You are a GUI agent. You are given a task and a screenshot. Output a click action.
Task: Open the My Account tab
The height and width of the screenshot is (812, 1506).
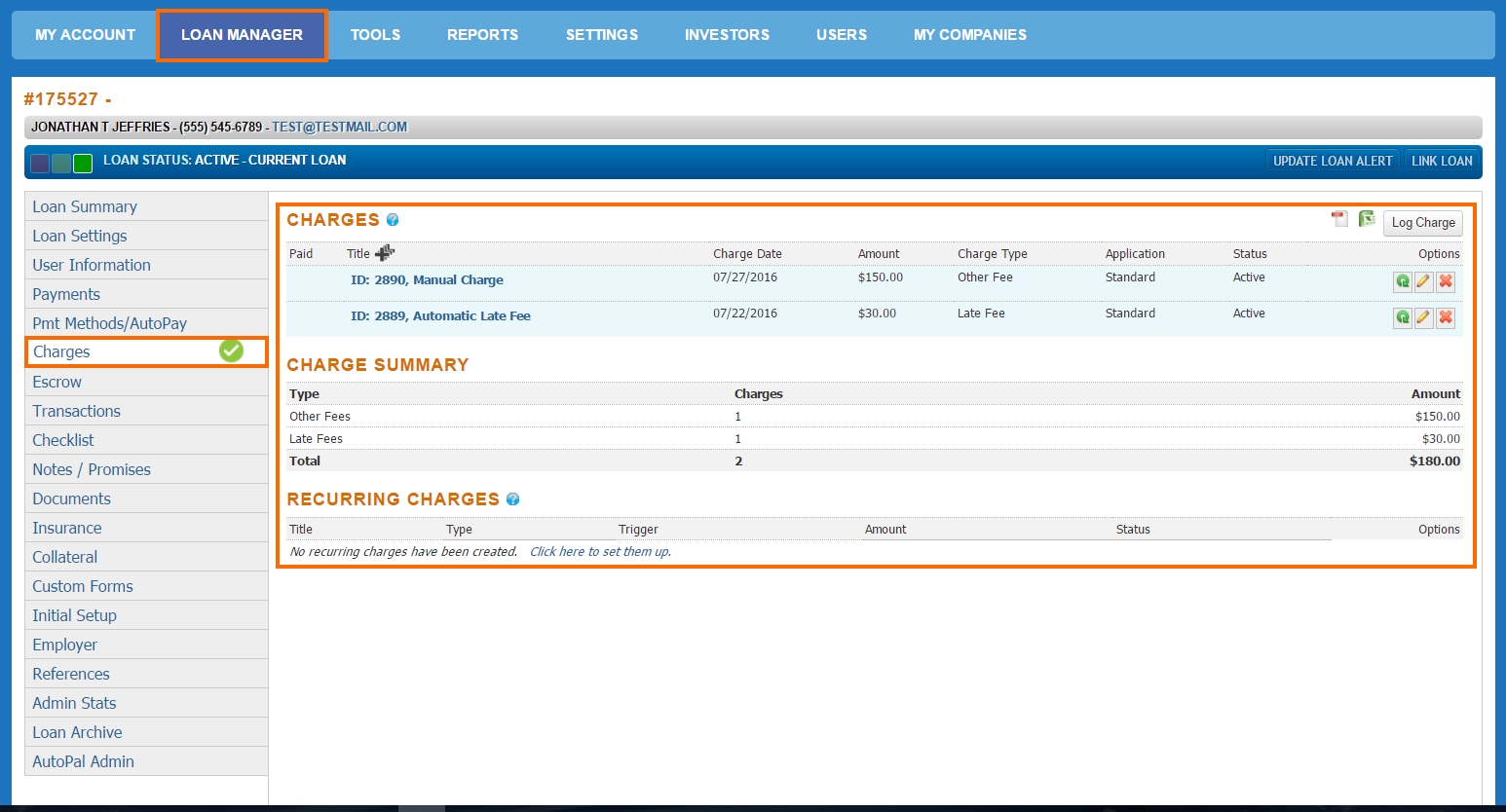[x=86, y=35]
